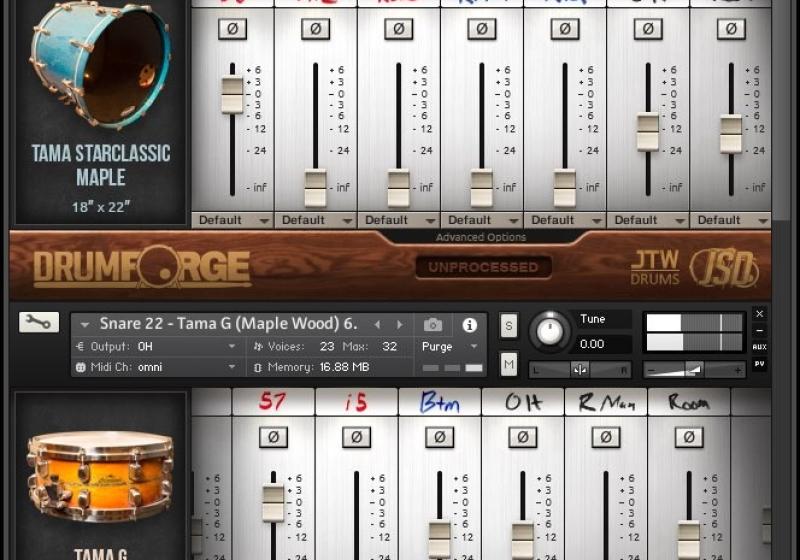The width and height of the screenshot is (800, 560).
Task: Click the AUX button on instrument header
Action: pyautogui.click(x=760, y=347)
